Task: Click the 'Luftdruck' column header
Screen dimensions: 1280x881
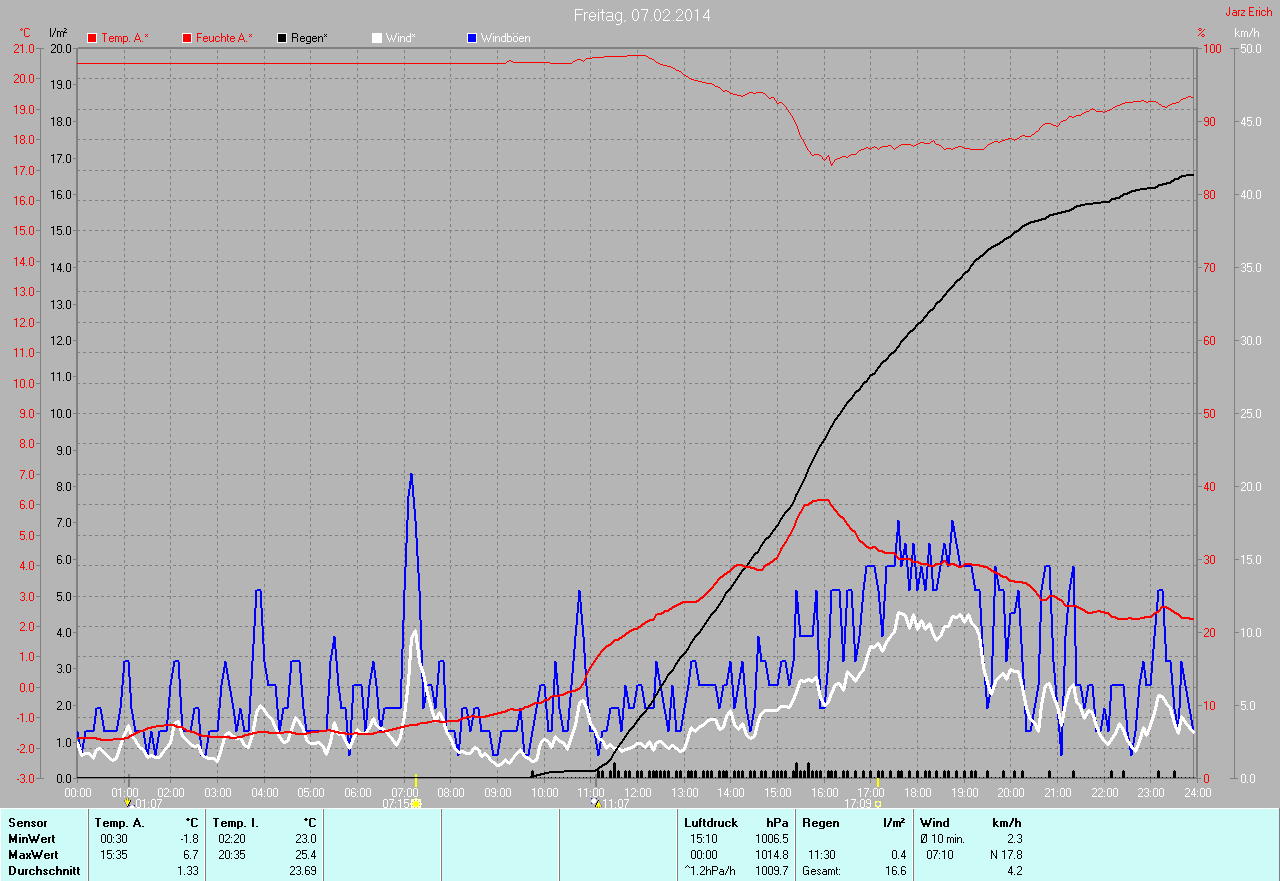Action: click(x=709, y=823)
